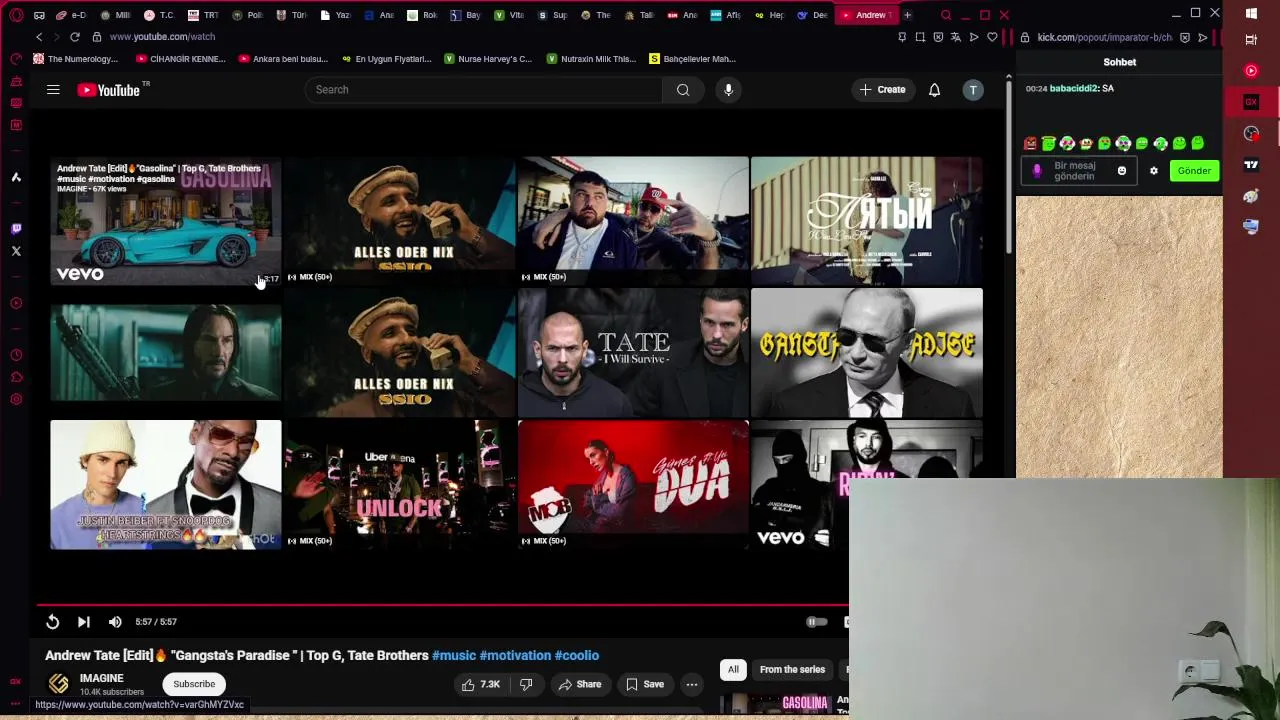Click the Kick chat message input

[1079, 171]
